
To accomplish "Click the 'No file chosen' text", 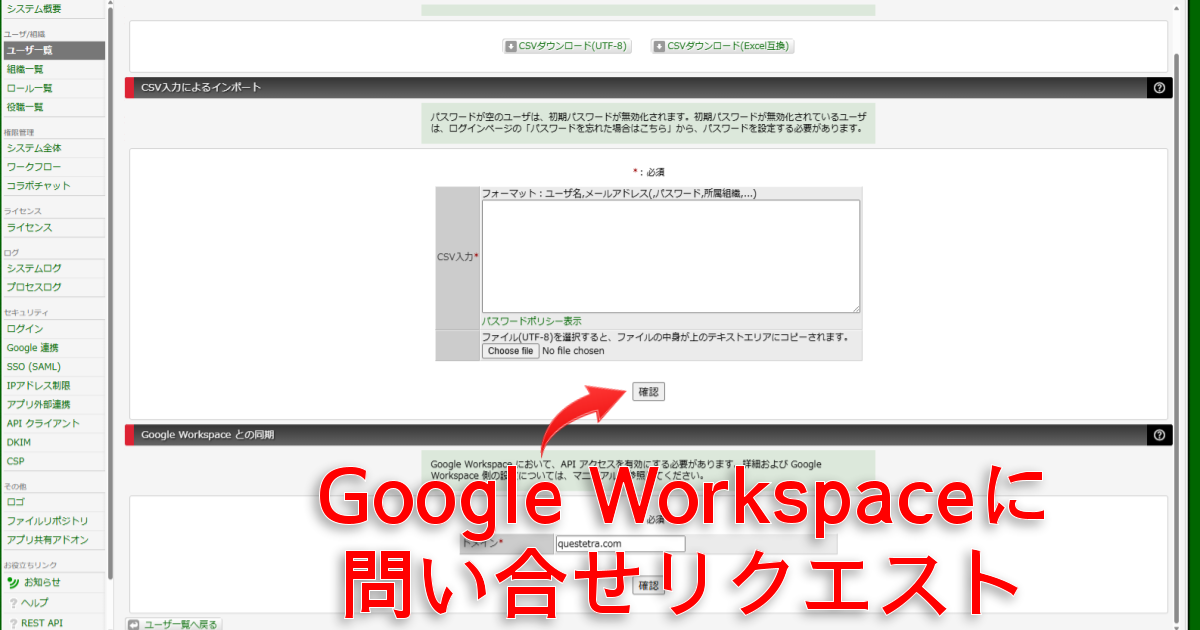I will coord(573,351).
